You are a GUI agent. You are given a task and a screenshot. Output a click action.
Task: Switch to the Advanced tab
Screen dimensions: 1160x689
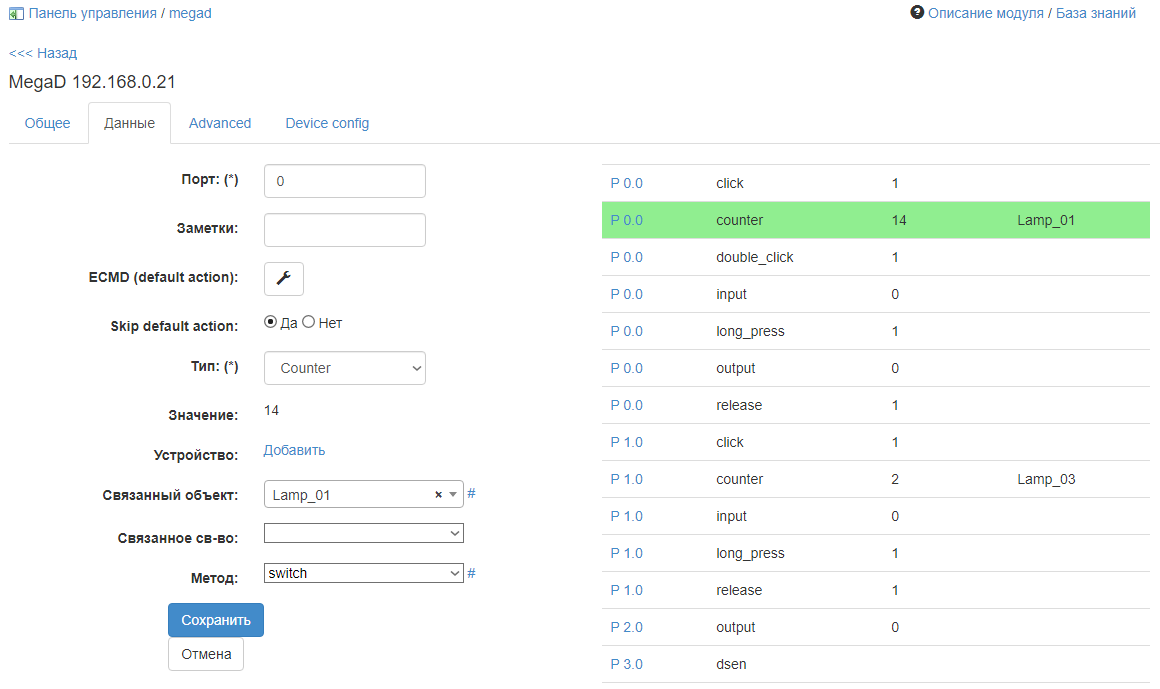[x=220, y=123]
